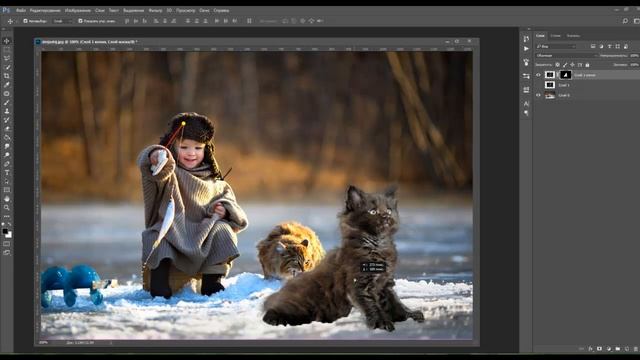Open the blend mode Обычные dropdown
The image size is (640, 360).
point(567,56)
